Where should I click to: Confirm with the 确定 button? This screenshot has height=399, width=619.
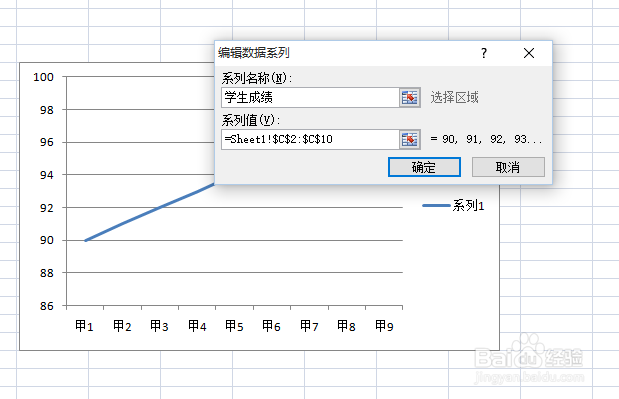[424, 167]
